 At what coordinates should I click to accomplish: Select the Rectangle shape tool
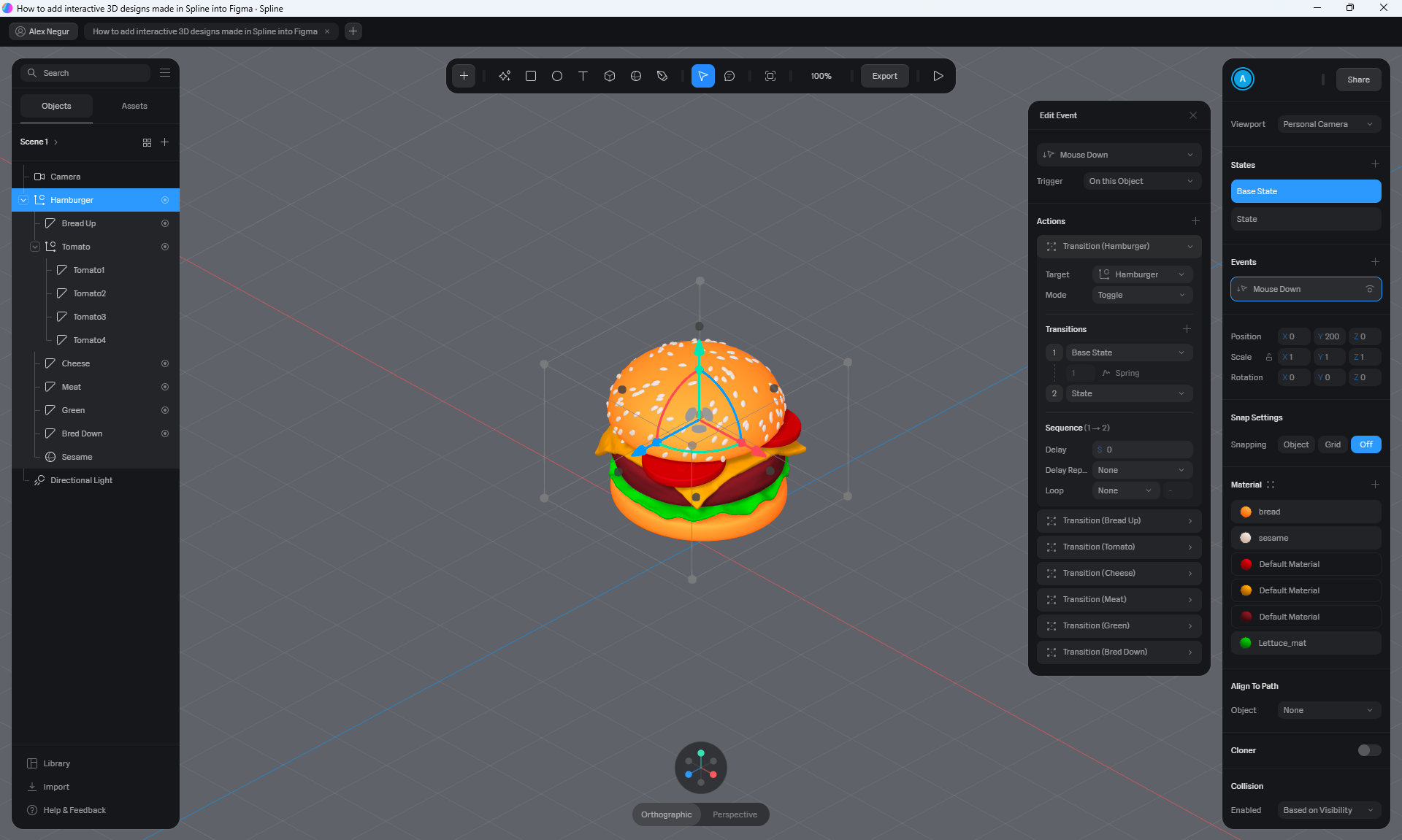click(x=531, y=76)
